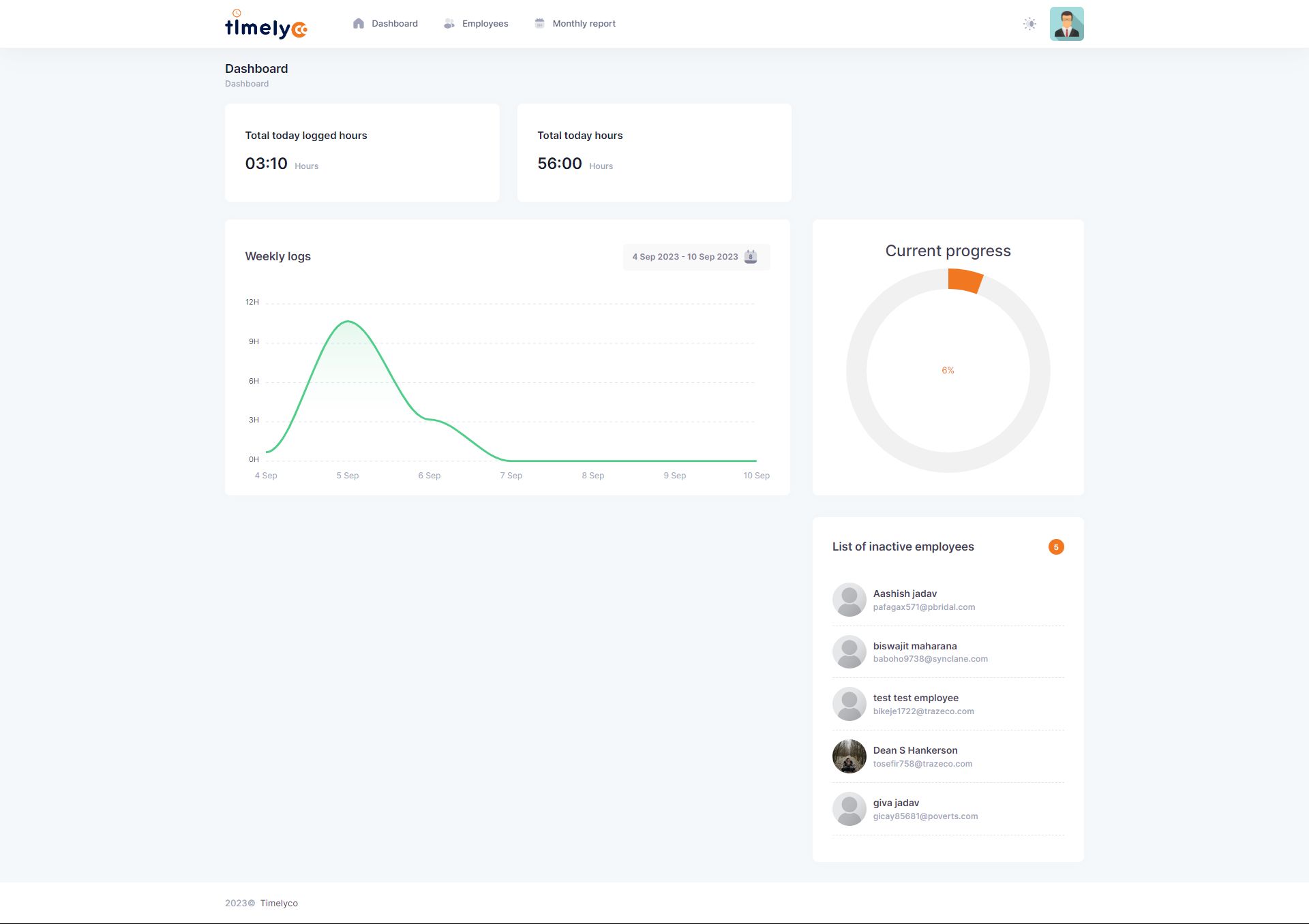Open the Employees menu item
The height and width of the screenshot is (924, 1309).
coord(485,23)
